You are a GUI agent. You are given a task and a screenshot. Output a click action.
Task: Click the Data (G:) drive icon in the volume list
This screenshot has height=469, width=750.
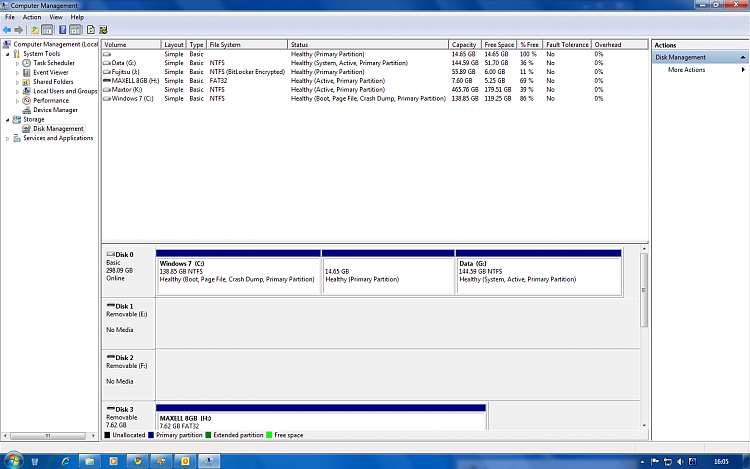click(x=107, y=63)
